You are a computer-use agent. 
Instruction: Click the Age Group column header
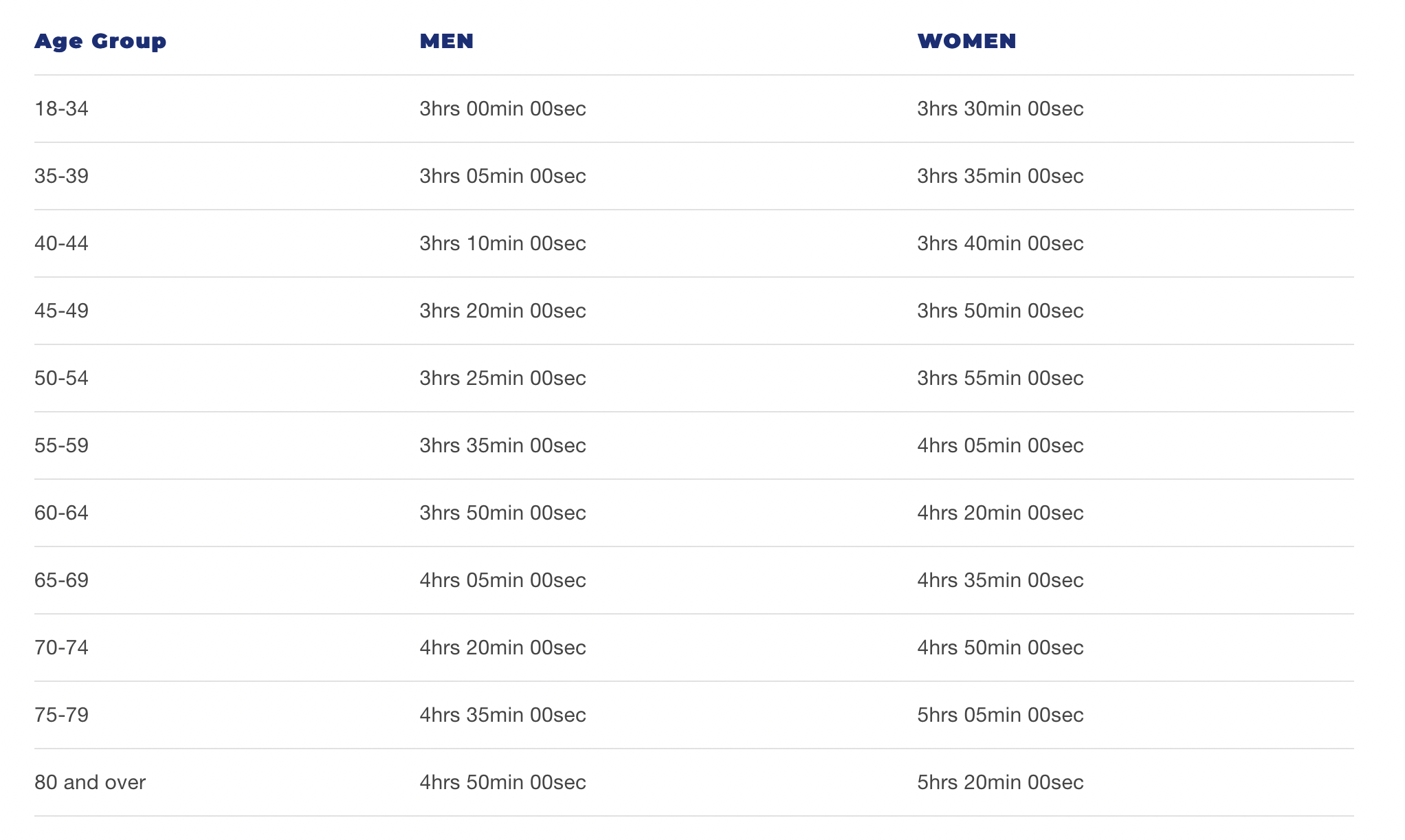100,41
